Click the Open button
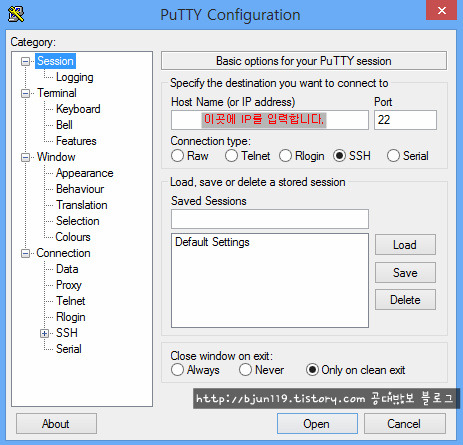 tap(317, 424)
